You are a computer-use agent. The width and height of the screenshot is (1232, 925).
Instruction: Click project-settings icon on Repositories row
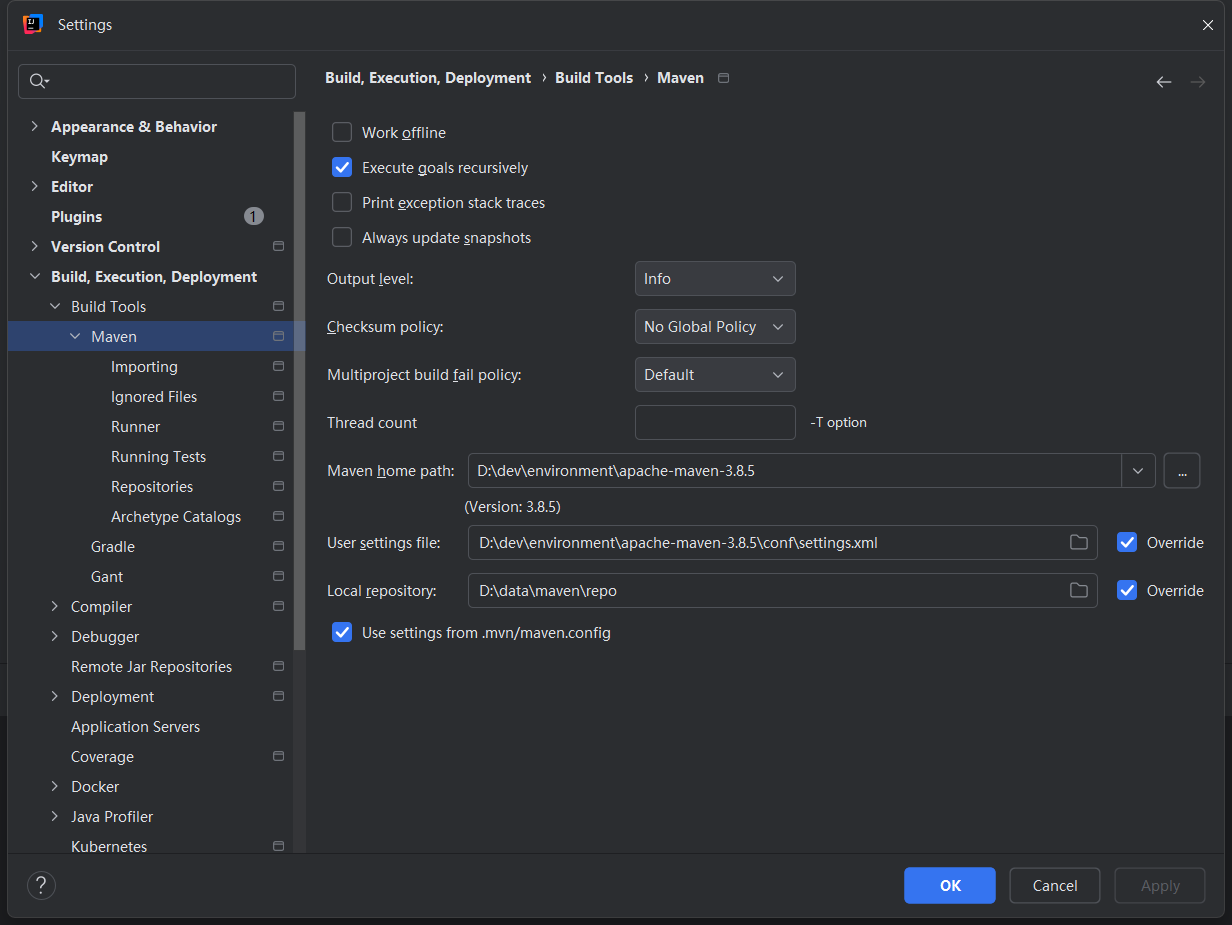(x=279, y=486)
